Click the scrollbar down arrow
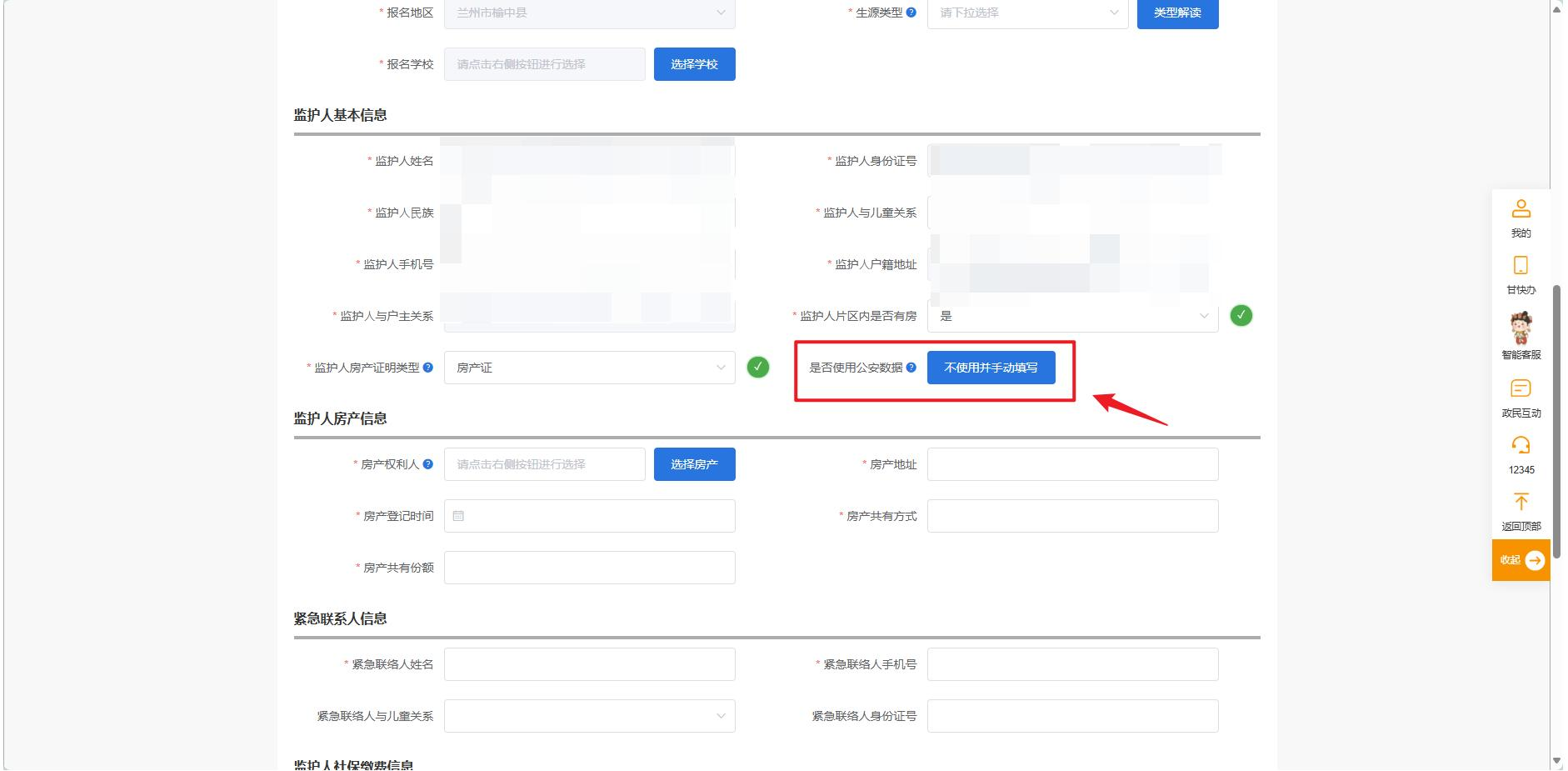 (1556, 762)
